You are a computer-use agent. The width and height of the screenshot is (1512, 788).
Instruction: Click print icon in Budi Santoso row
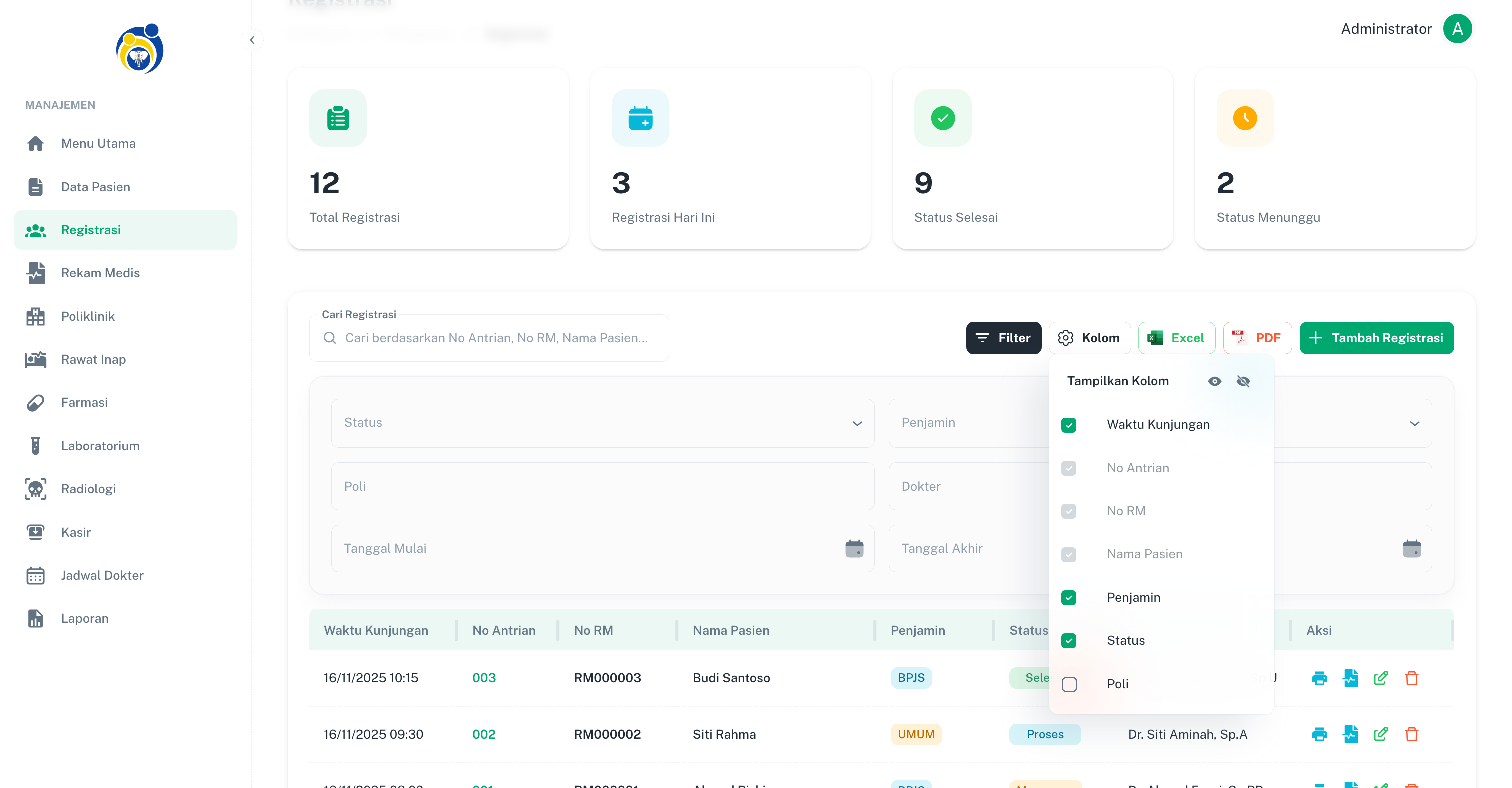pyautogui.click(x=1319, y=678)
